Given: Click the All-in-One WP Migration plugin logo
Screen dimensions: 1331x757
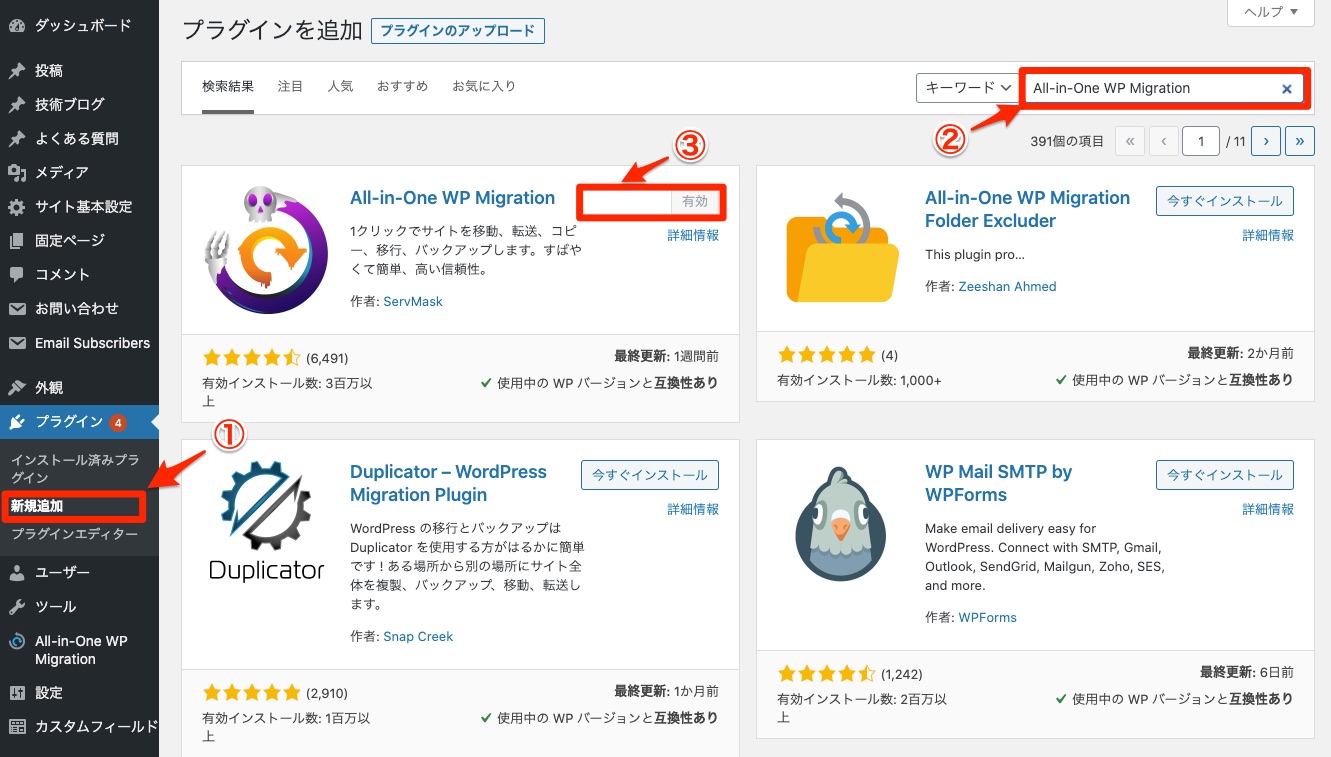Looking at the screenshot, I should pyautogui.click(x=266, y=250).
